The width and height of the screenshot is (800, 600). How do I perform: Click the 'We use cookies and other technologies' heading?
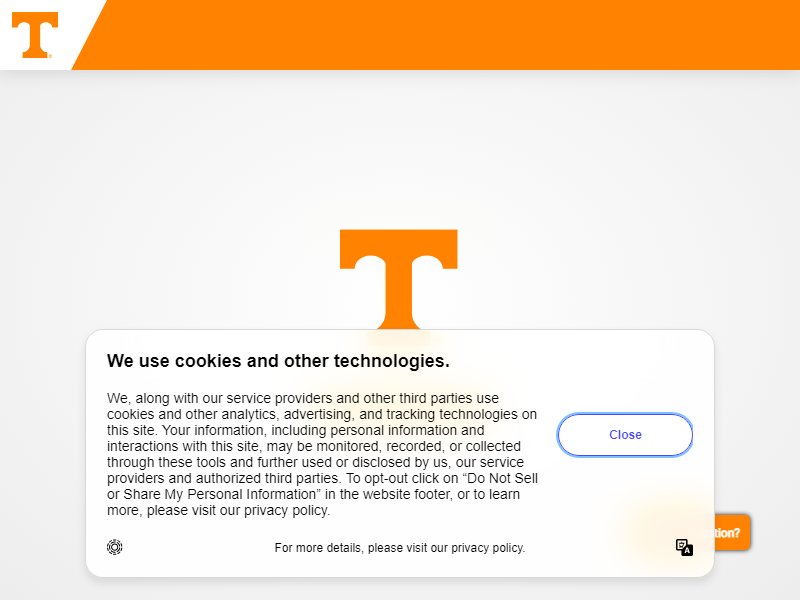click(x=278, y=361)
